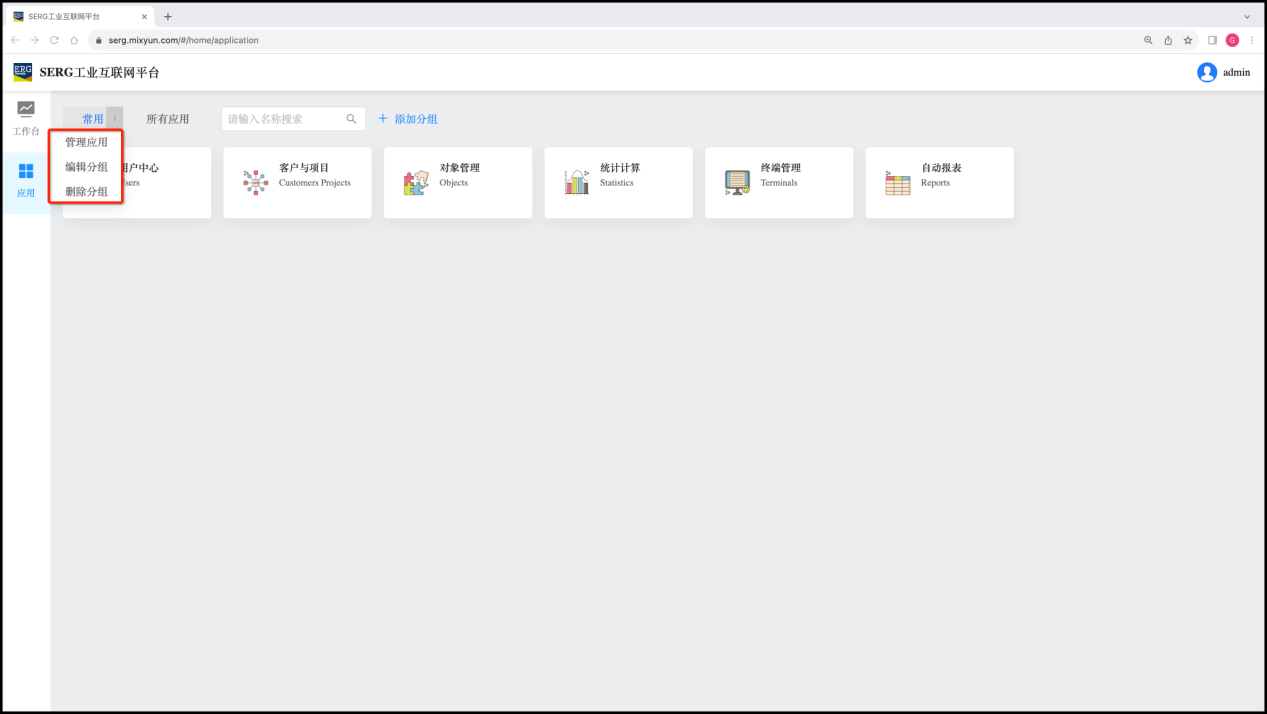Toggle the 常用 tab's more-options dropdown

pyautogui.click(x=114, y=119)
